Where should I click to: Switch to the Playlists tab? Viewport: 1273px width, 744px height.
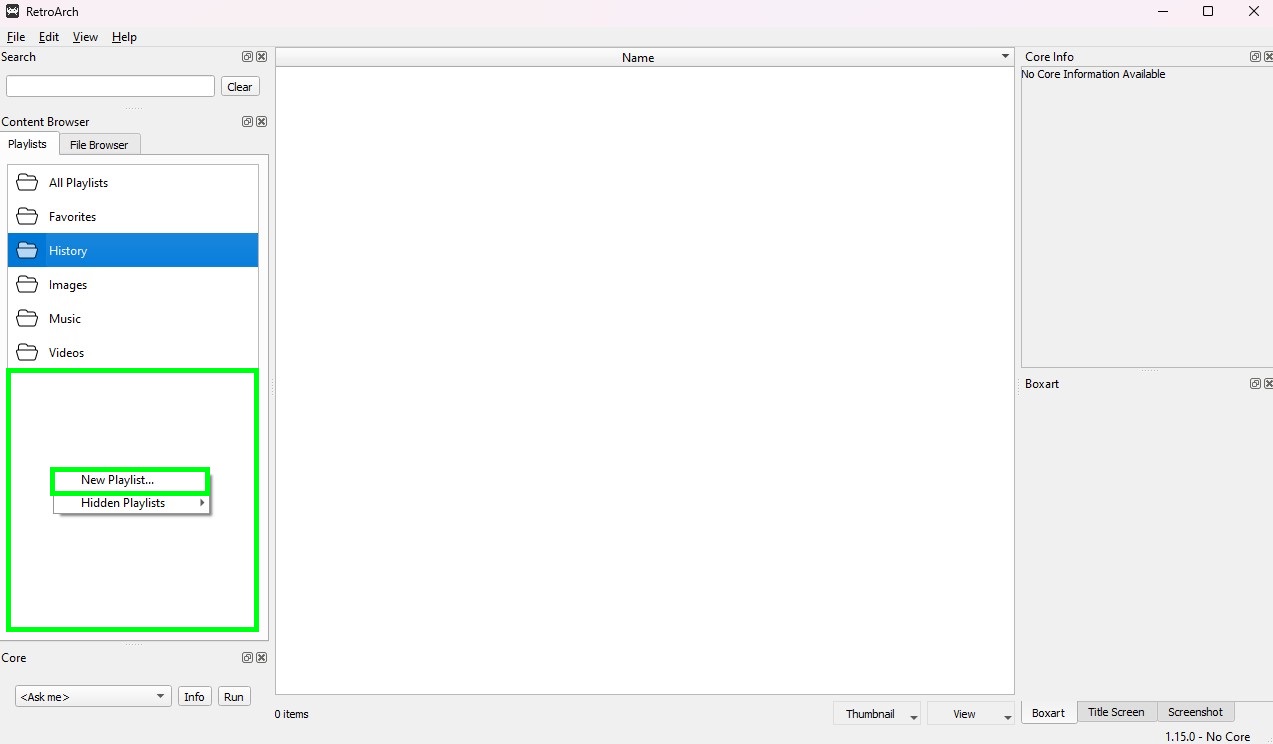(28, 144)
